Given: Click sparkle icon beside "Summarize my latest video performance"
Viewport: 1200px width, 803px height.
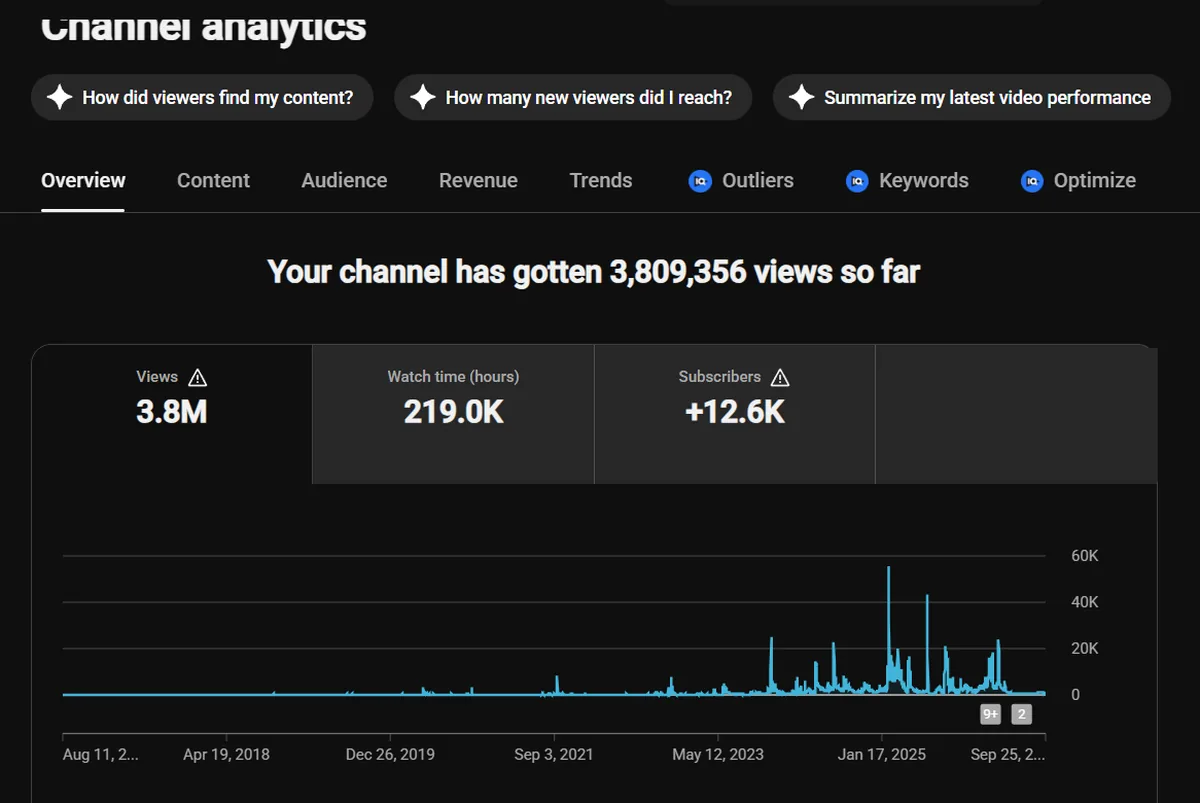Looking at the screenshot, I should 801,97.
